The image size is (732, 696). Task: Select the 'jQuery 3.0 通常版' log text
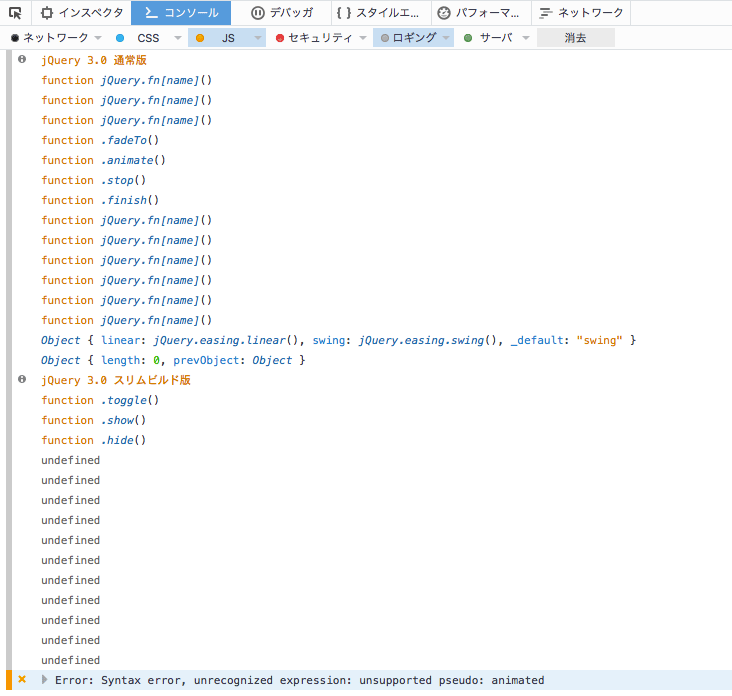(94, 60)
